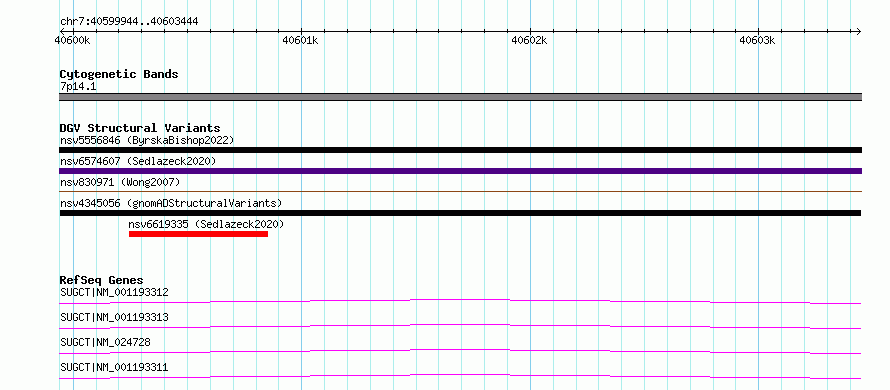Select the red nsv6619335 variant bar
Image resolution: width=890 pixels, height=390 pixels.
click(198, 234)
